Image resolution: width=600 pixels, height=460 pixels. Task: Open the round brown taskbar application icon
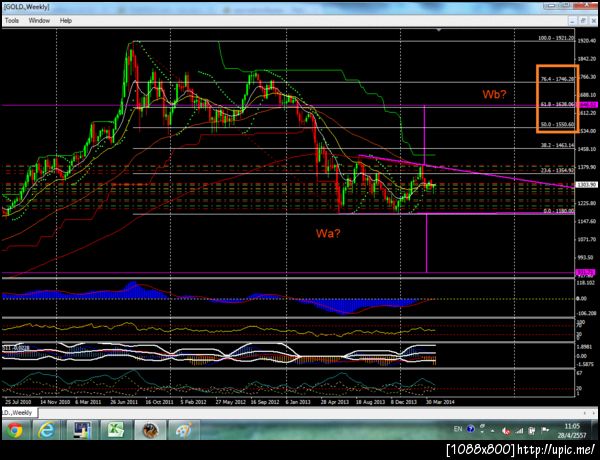click(150, 431)
